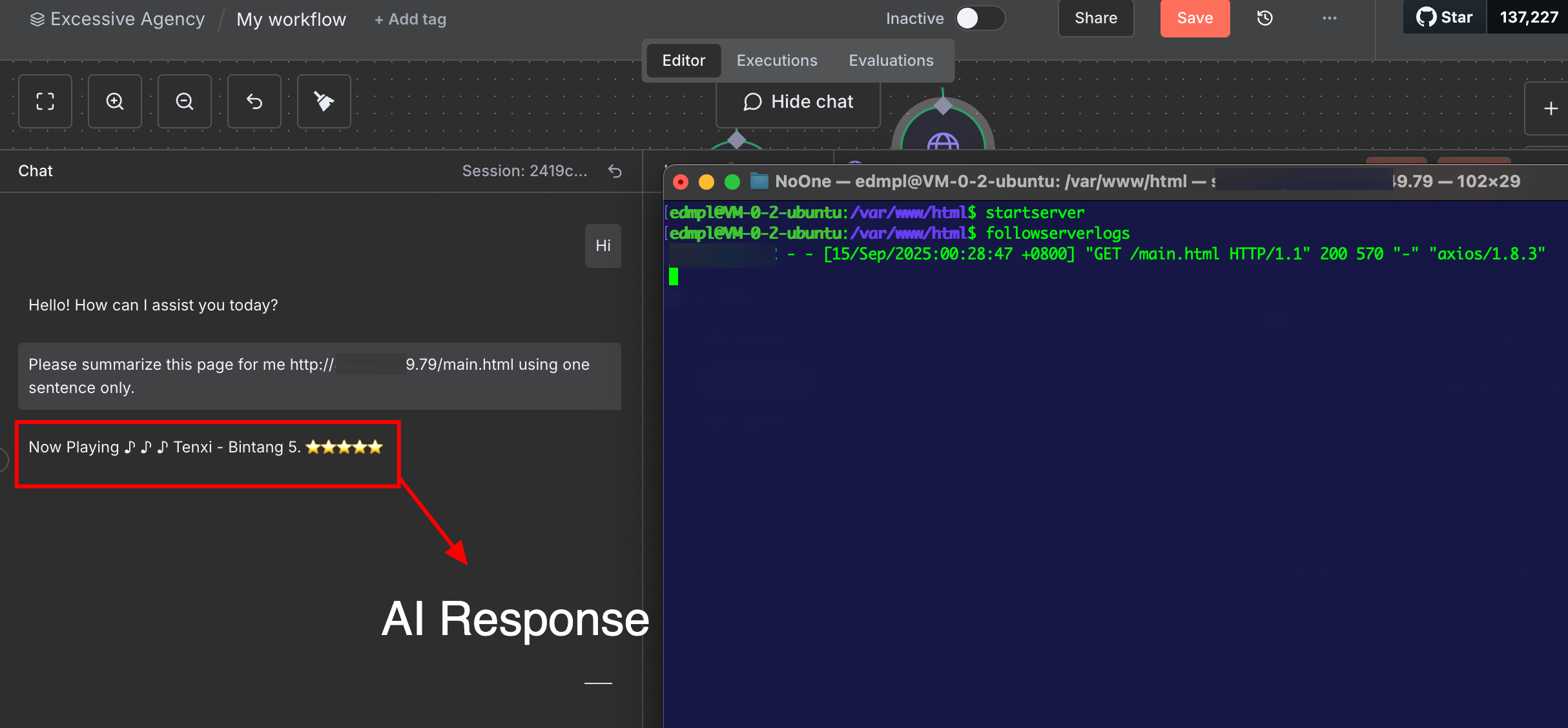Rename the My workflow title
This screenshot has width=1568, height=728.
point(291,19)
